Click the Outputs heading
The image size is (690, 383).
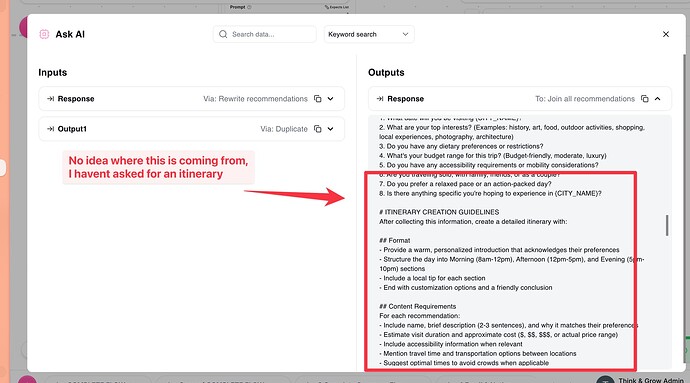click(386, 73)
